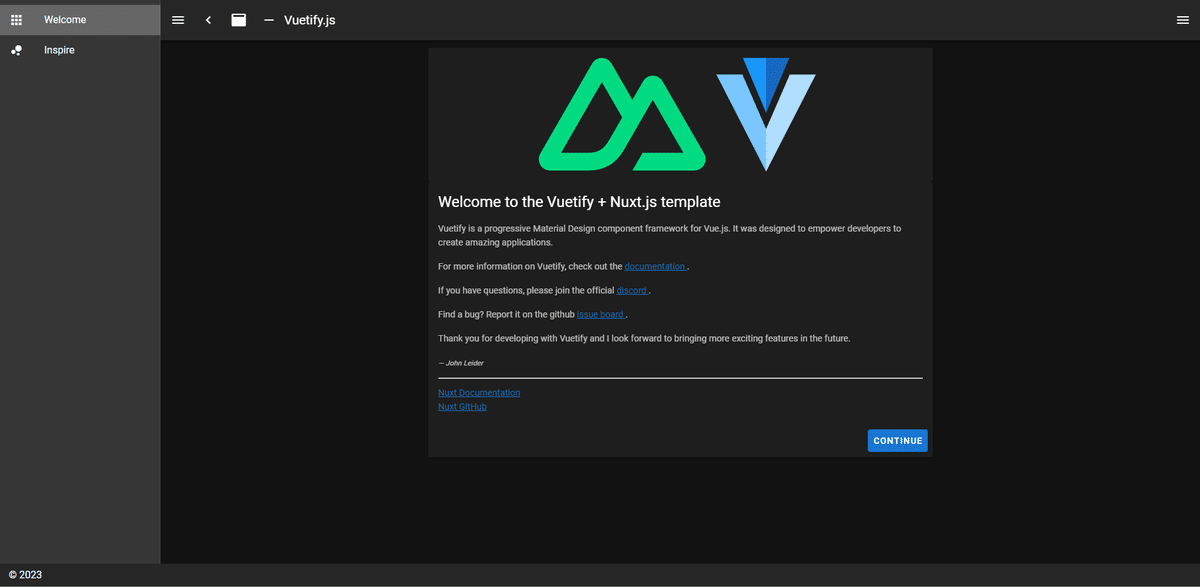Click the © 2023 footer text
The width and height of the screenshot is (1200, 587).
click(x=25, y=575)
